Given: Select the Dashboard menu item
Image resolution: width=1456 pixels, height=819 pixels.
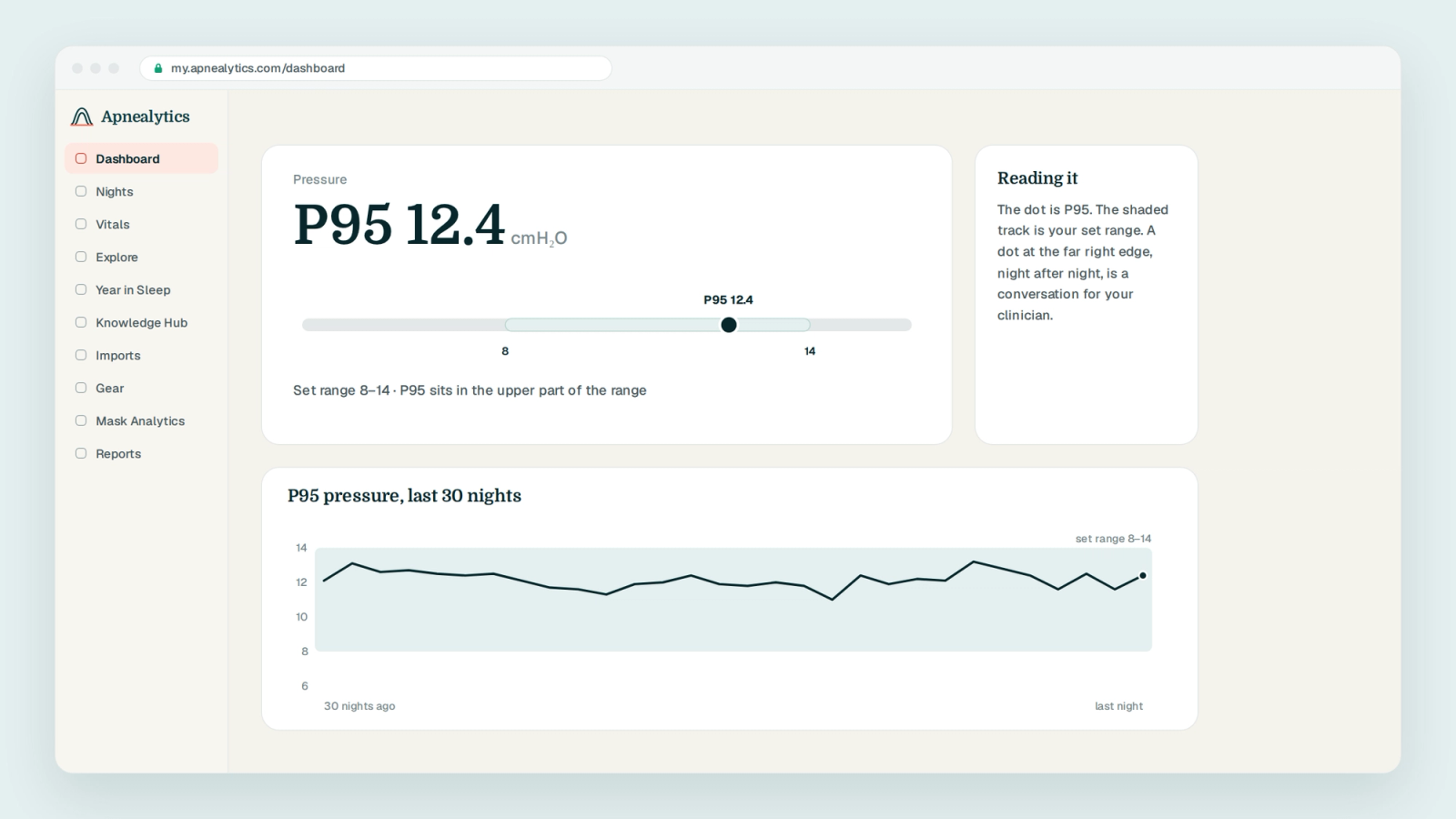Looking at the screenshot, I should click(141, 158).
